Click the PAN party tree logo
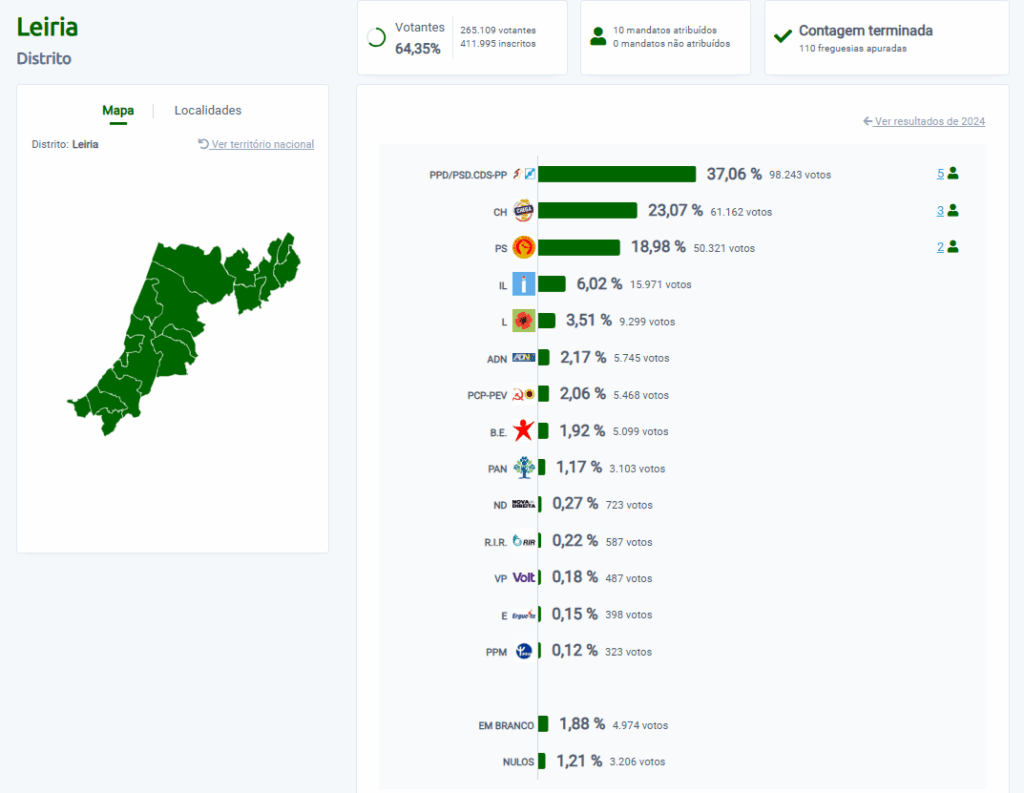1024x793 pixels. [x=523, y=467]
